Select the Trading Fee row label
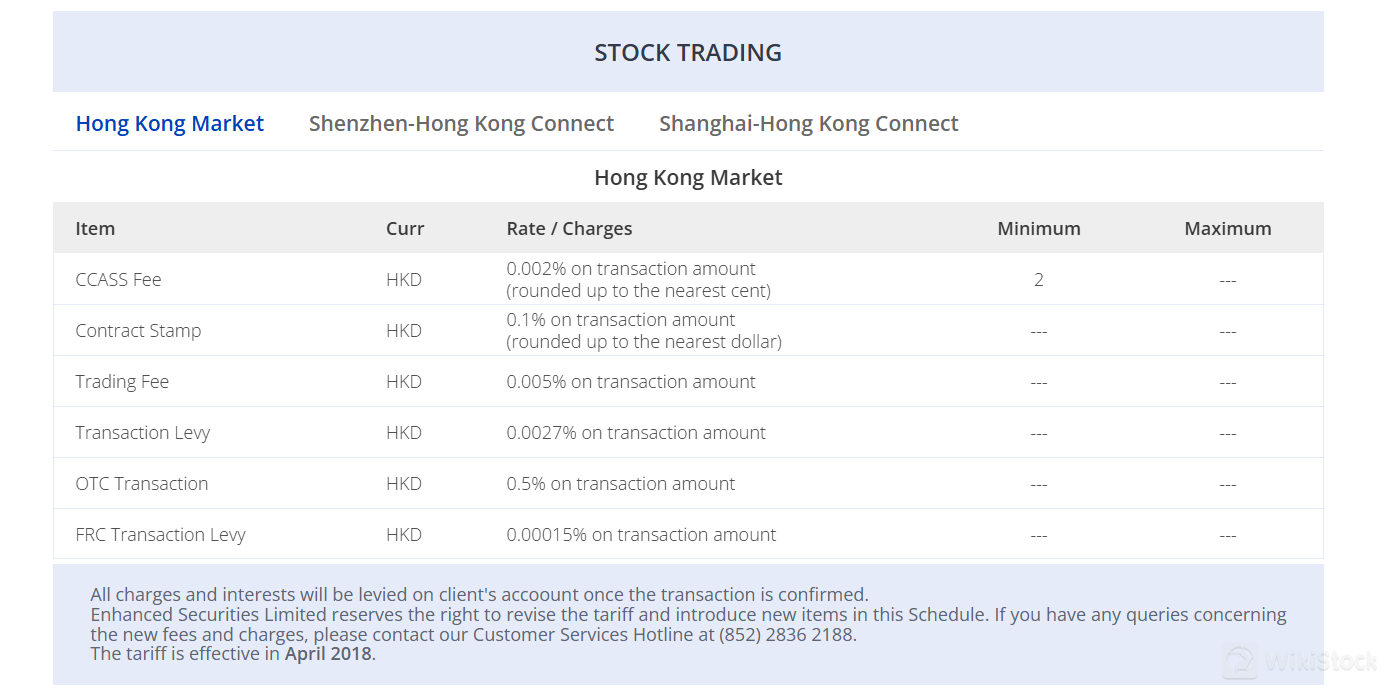The image size is (1387, 696). pyautogui.click(x=122, y=382)
